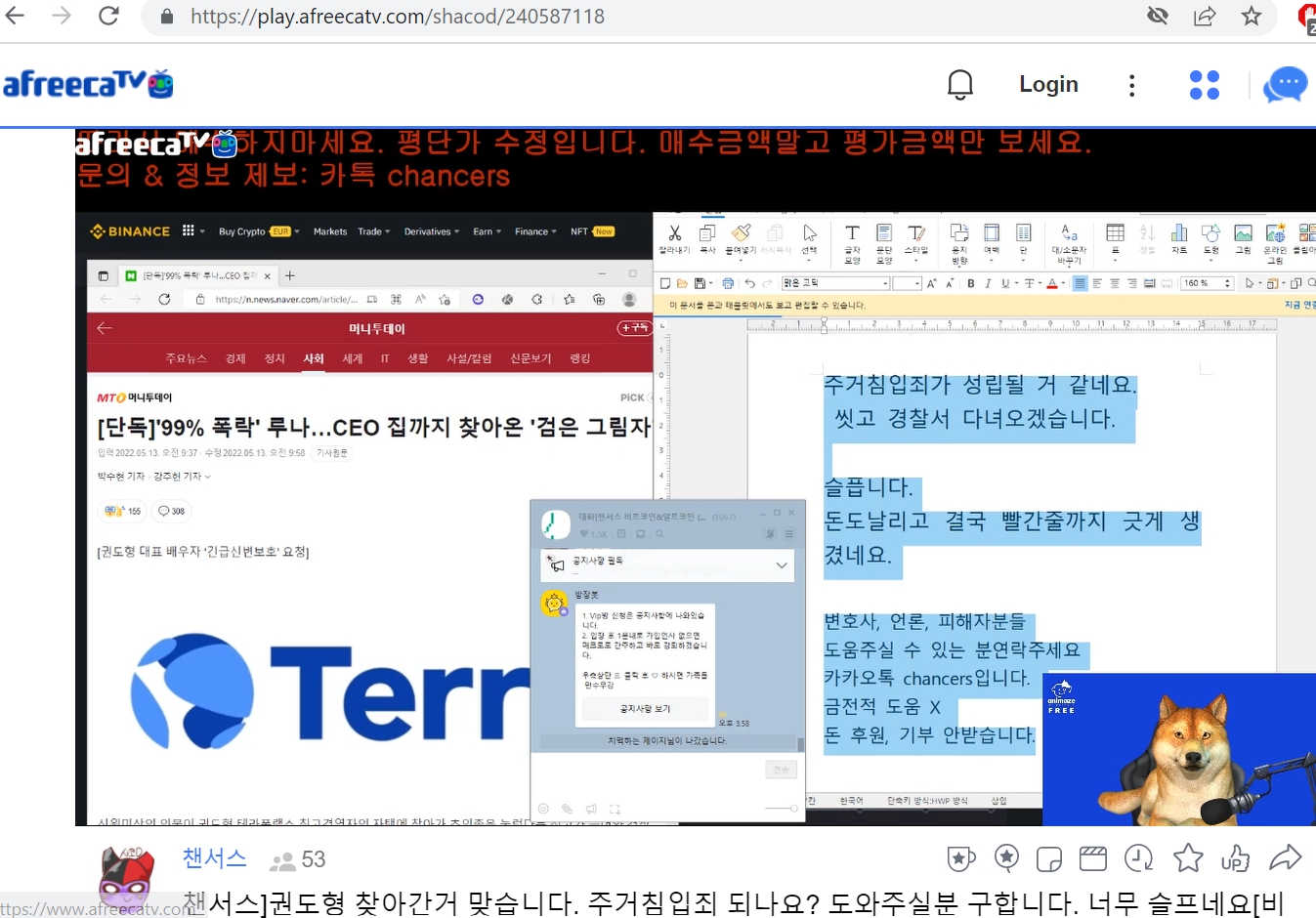Expand 공지사항 필독 notice in chat window
Image resolution: width=1316 pixels, height=918 pixels.
tap(781, 564)
